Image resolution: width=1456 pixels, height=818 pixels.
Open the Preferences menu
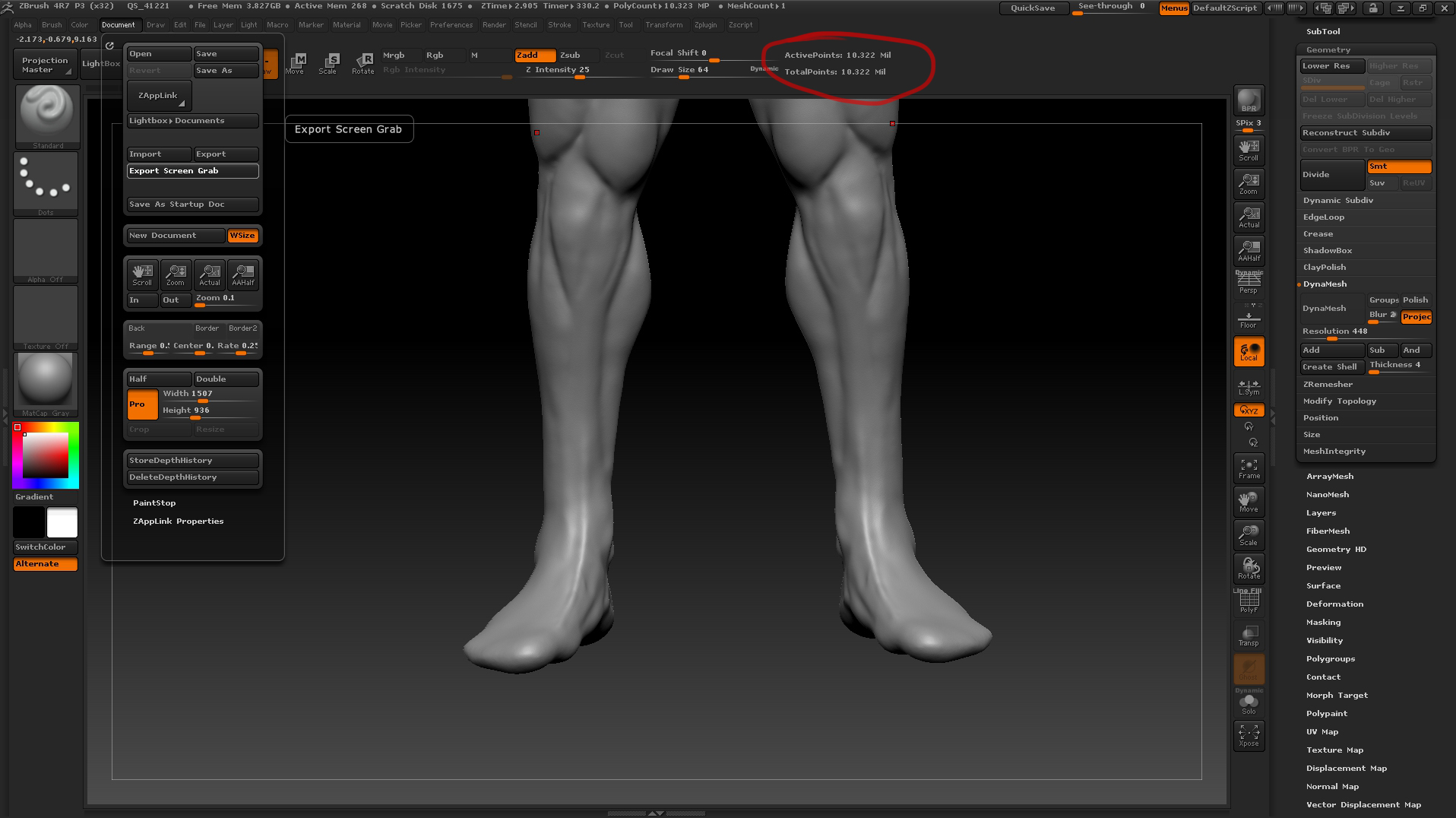pyautogui.click(x=451, y=25)
